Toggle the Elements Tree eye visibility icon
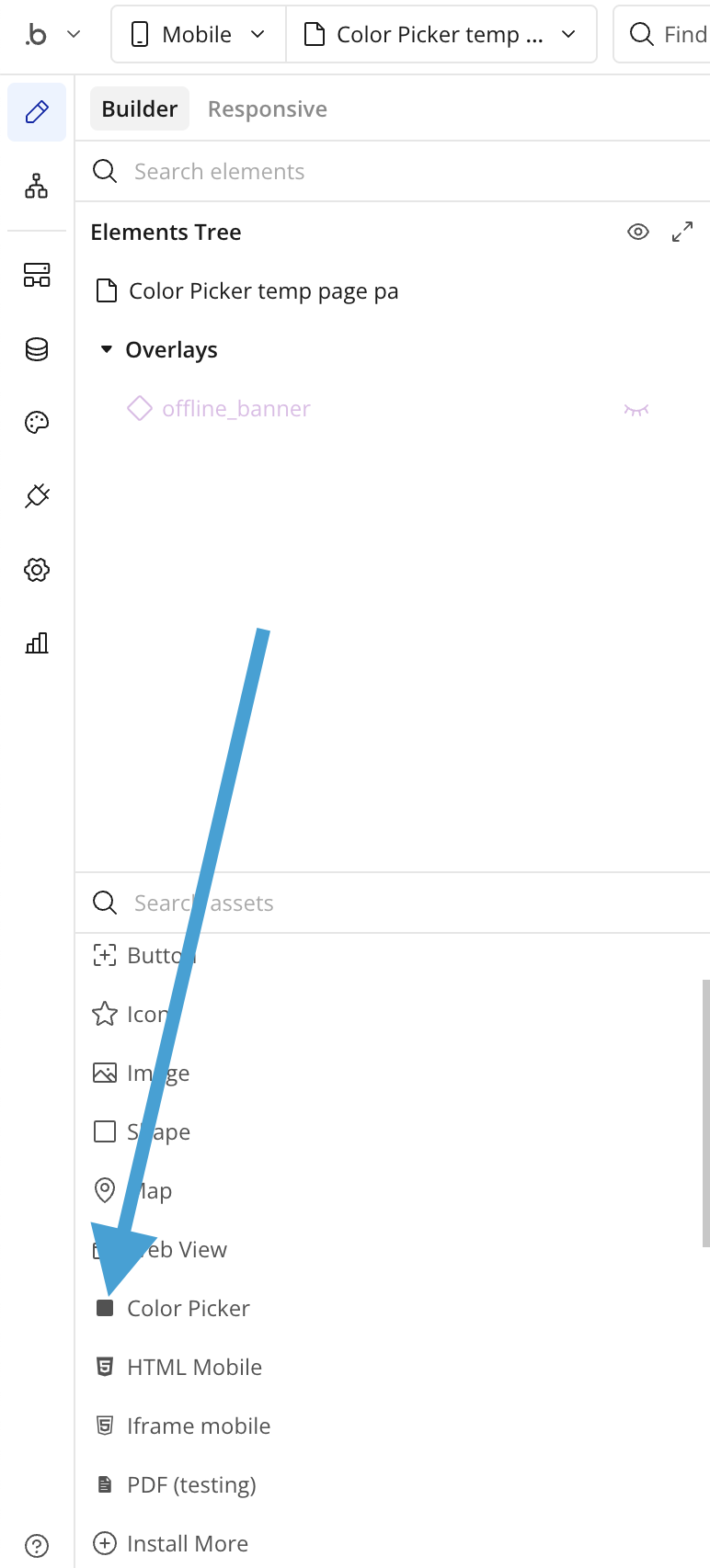710x1568 pixels. coord(637,232)
